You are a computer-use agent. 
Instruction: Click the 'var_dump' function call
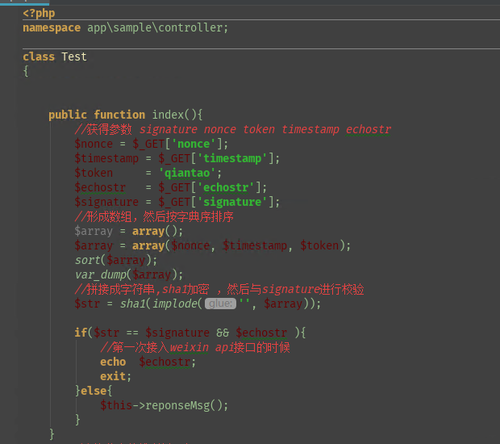pyautogui.click(x=100, y=275)
